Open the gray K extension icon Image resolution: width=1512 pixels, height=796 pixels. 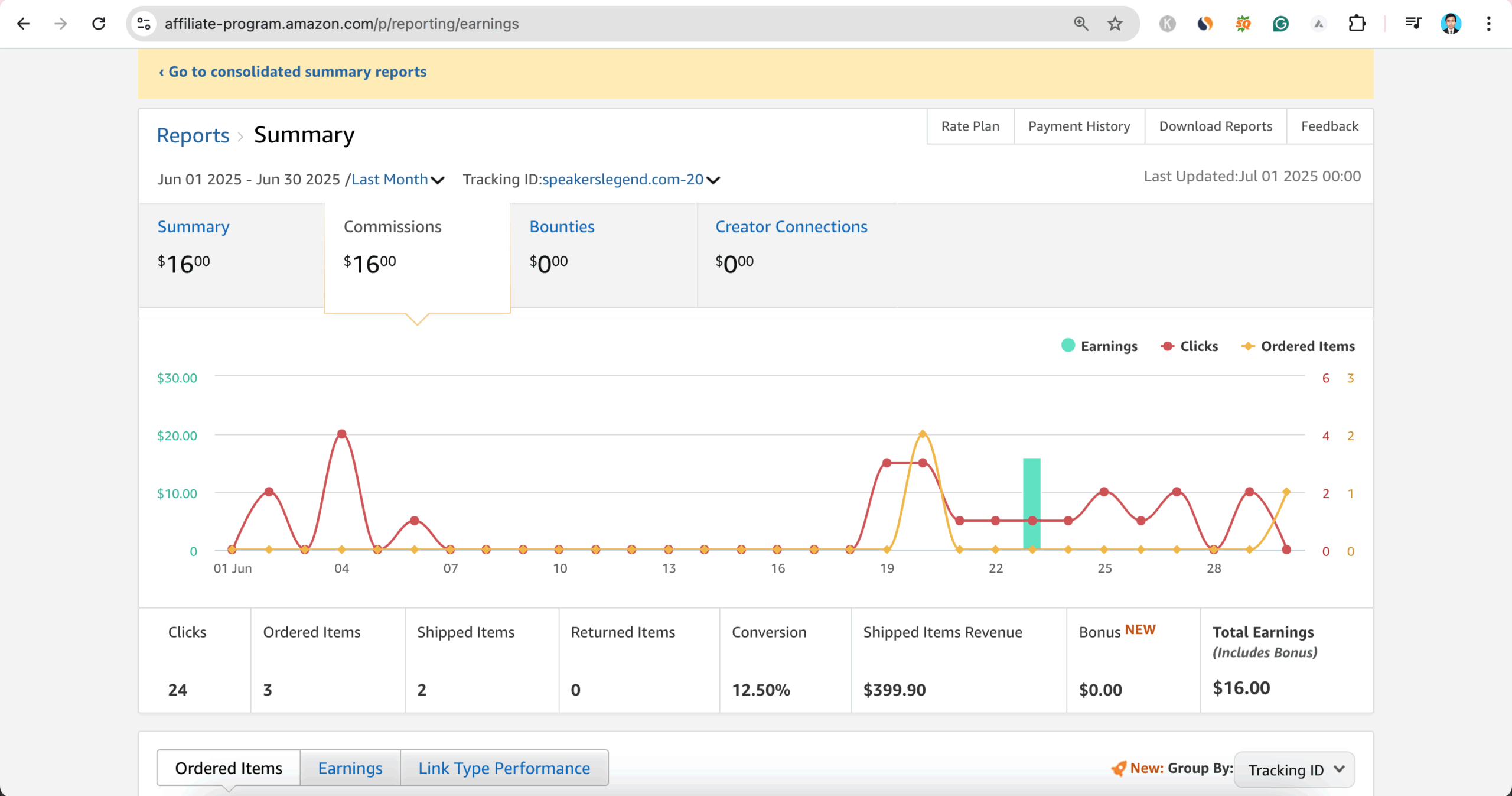[x=1167, y=24]
